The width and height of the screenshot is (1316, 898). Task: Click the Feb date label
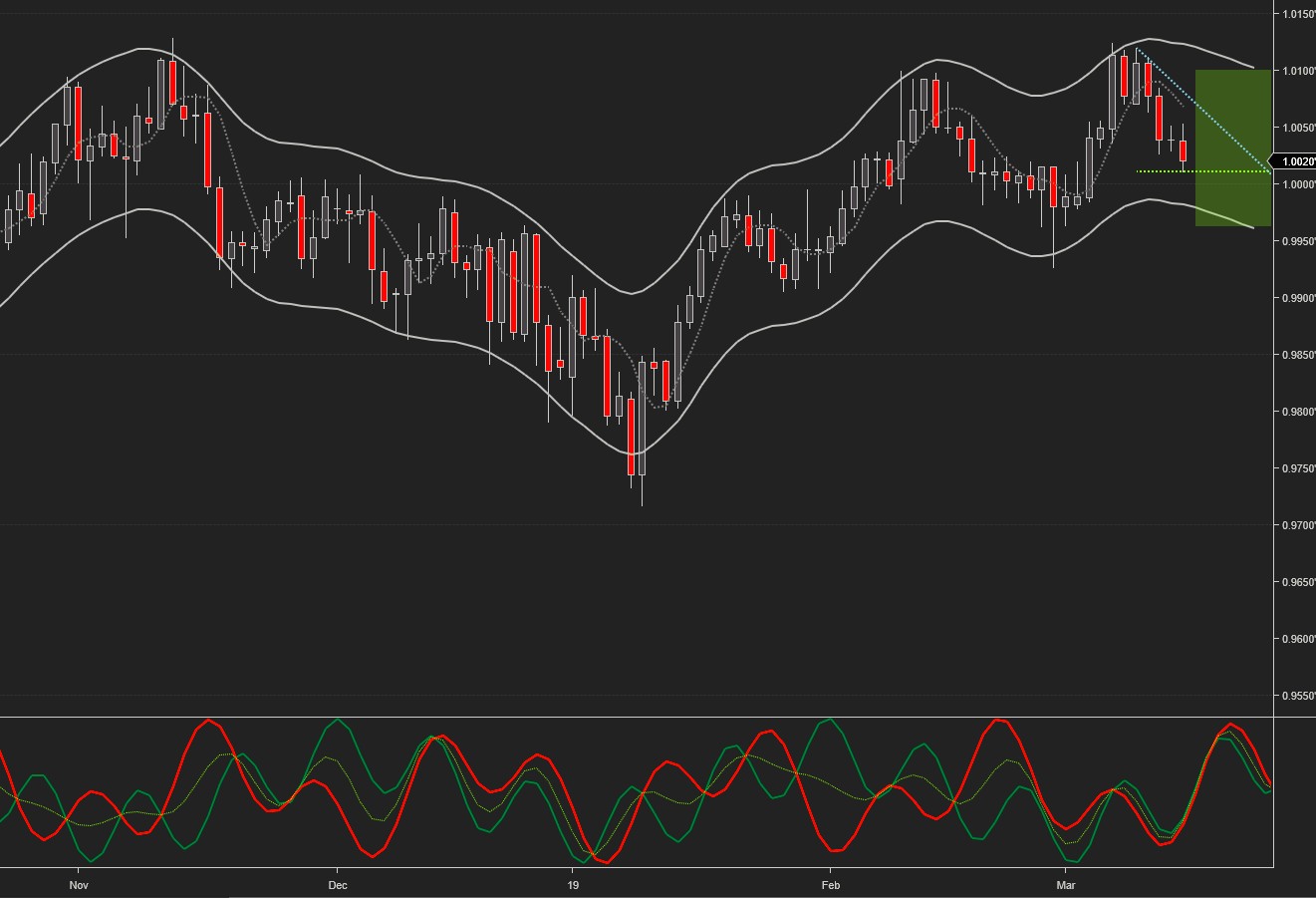coord(831,885)
